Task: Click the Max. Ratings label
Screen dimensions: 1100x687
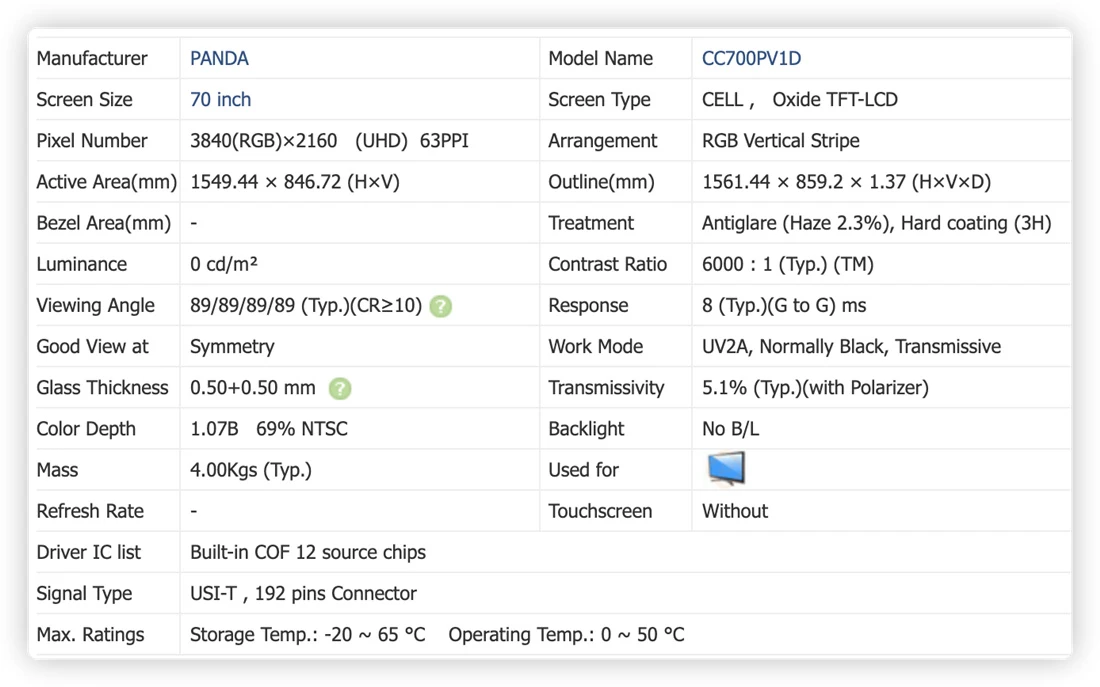Action: (90, 634)
